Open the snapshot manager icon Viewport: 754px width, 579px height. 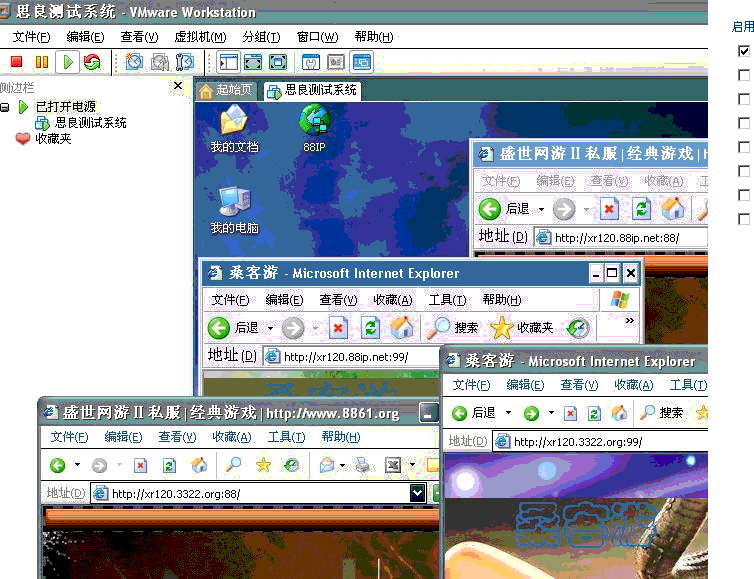185,62
